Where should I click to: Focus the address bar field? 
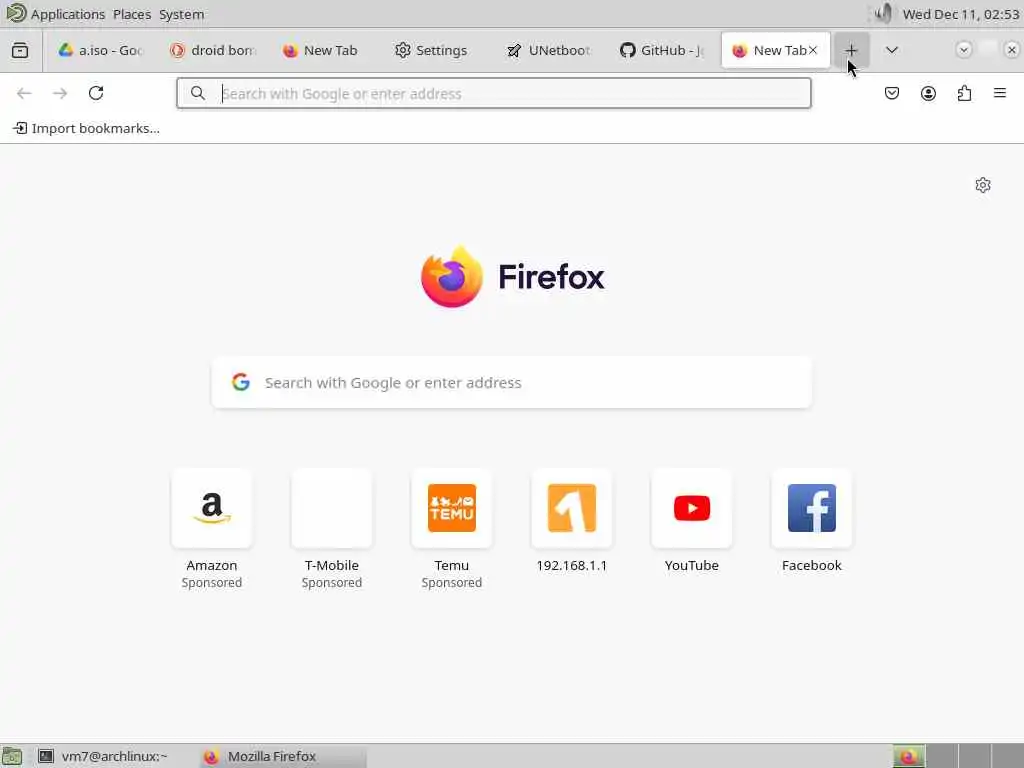[x=494, y=93]
